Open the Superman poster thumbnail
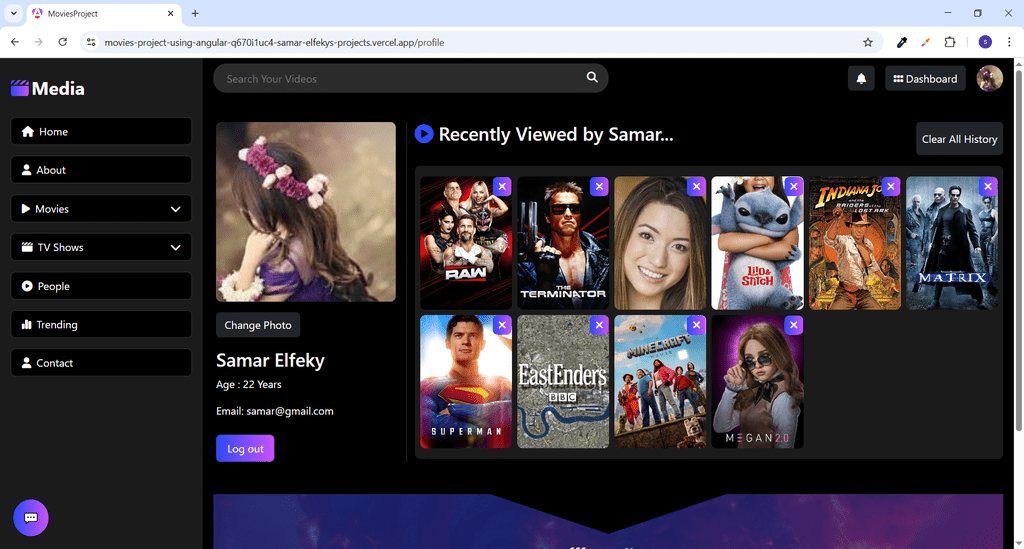Screen dimensions: 1024x549 coord(466,382)
